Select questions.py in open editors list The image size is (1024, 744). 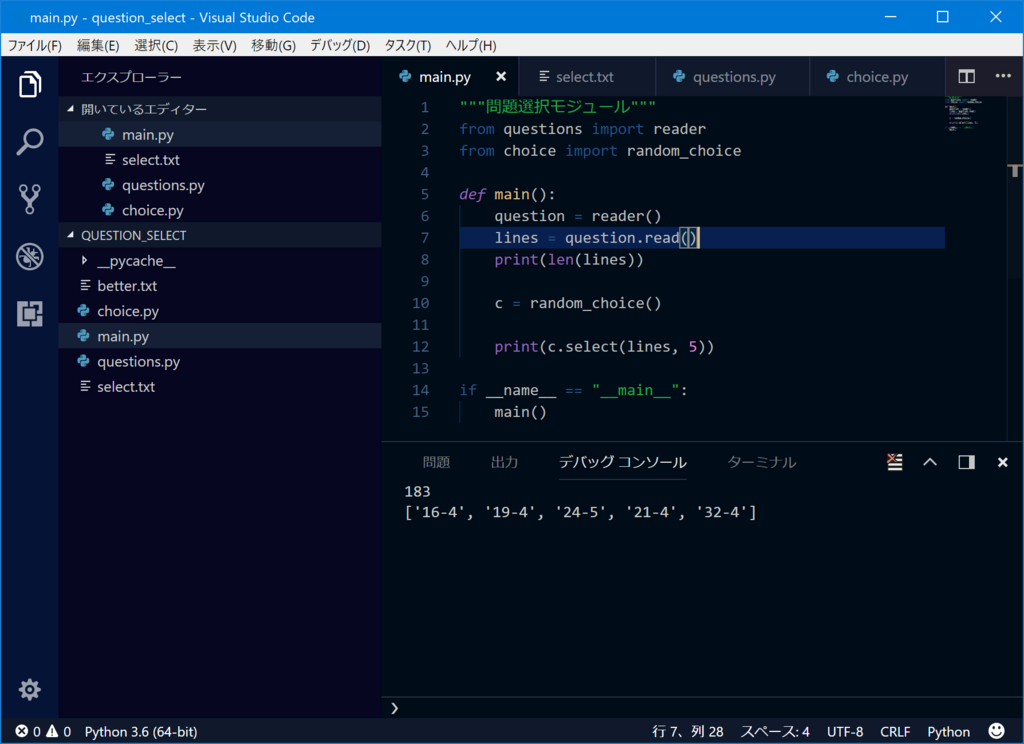[220, 185]
